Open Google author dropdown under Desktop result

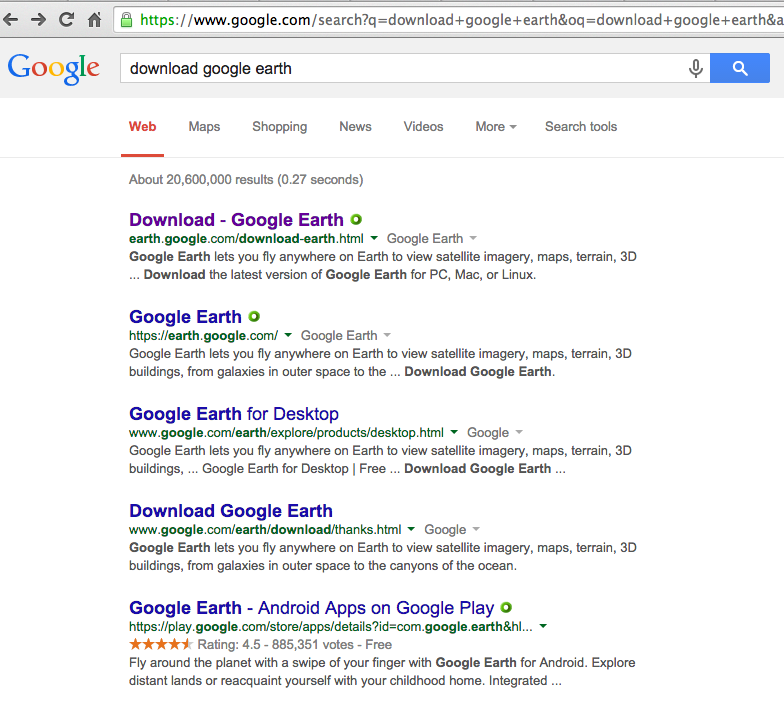[x=495, y=433]
